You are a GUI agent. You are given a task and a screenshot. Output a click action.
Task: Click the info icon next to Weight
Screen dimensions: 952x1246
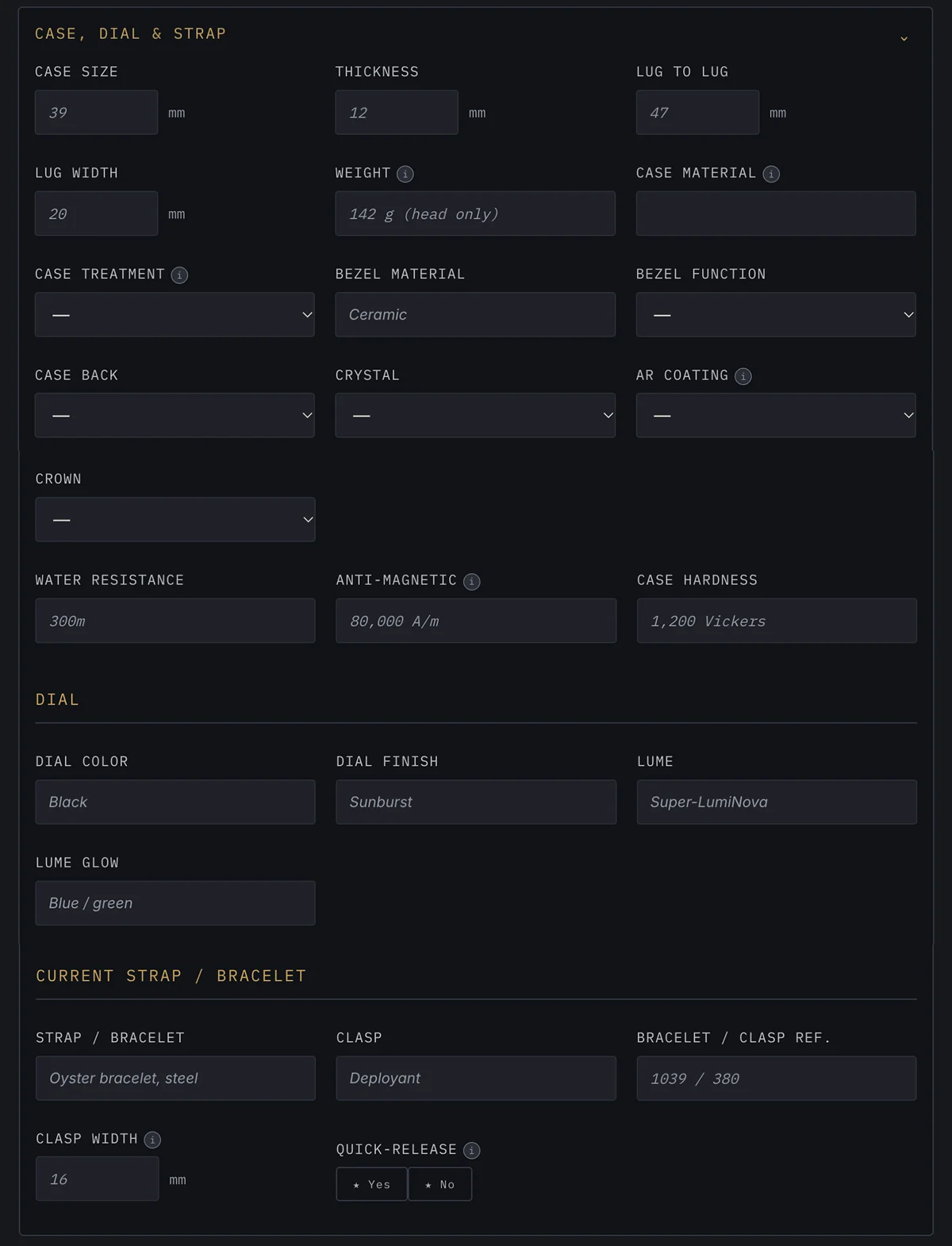(405, 174)
